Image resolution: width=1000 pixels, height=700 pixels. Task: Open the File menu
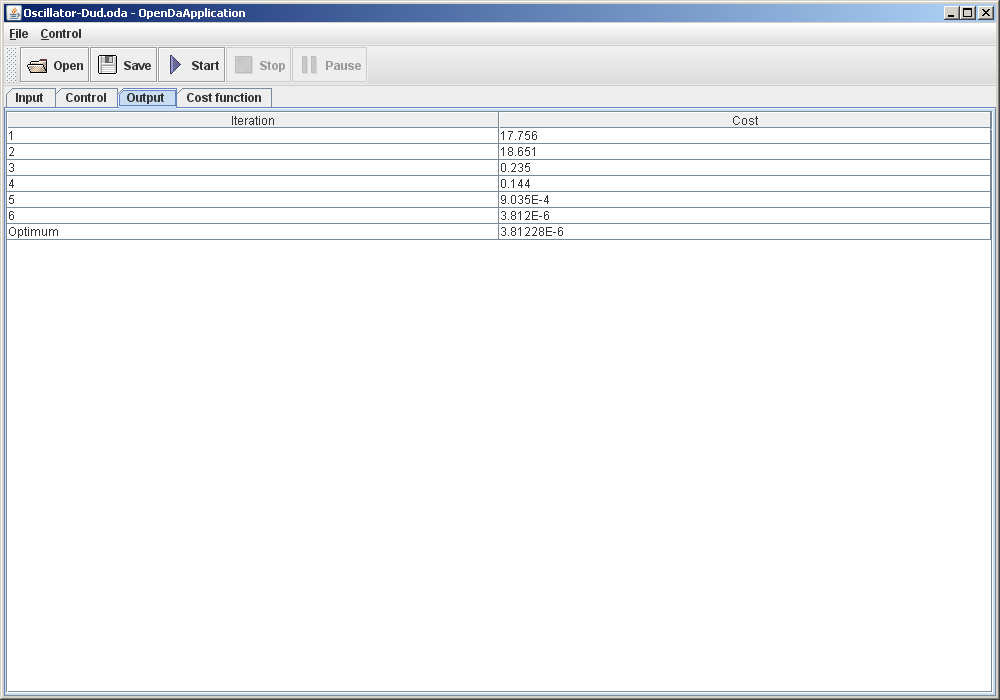(18, 33)
